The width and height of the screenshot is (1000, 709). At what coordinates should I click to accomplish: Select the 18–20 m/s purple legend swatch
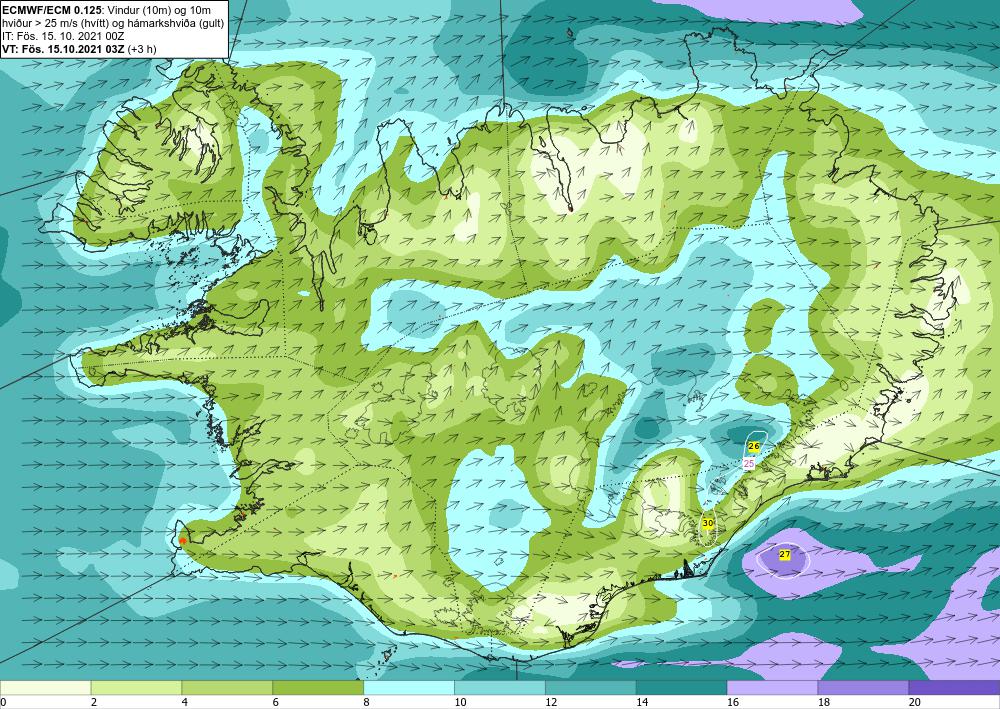point(863,687)
